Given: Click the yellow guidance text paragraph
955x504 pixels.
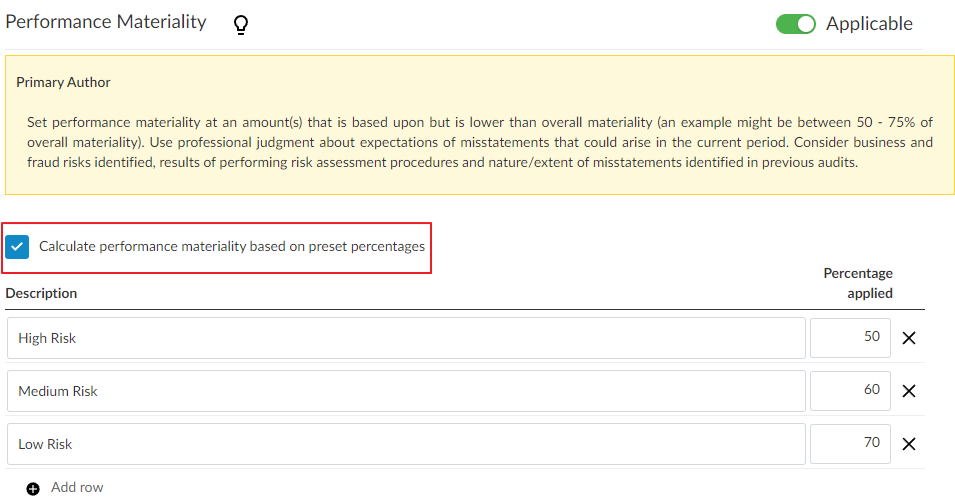Looking at the screenshot, I should (x=480, y=142).
